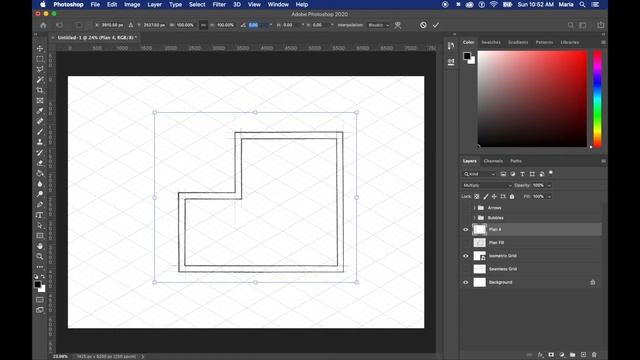Screen dimensions: 640x360
Task: Show the Seamless Grid layer
Action: 466,269
